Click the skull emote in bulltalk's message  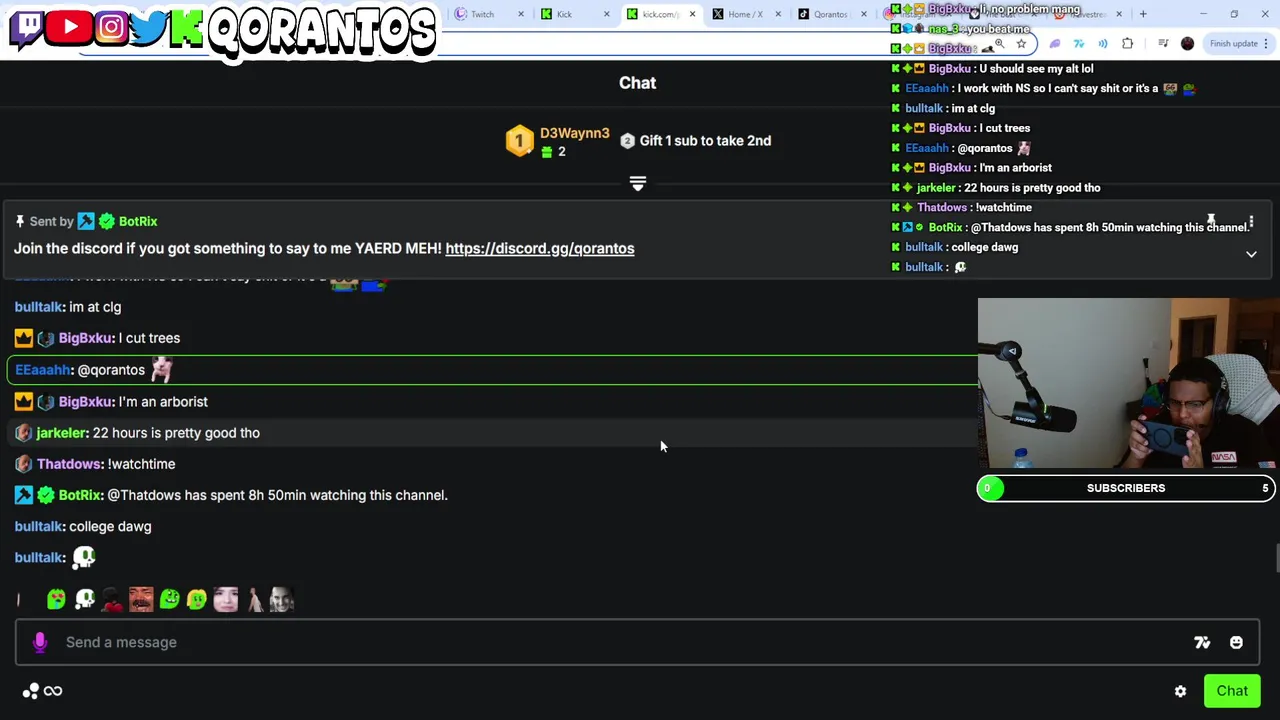click(84, 557)
